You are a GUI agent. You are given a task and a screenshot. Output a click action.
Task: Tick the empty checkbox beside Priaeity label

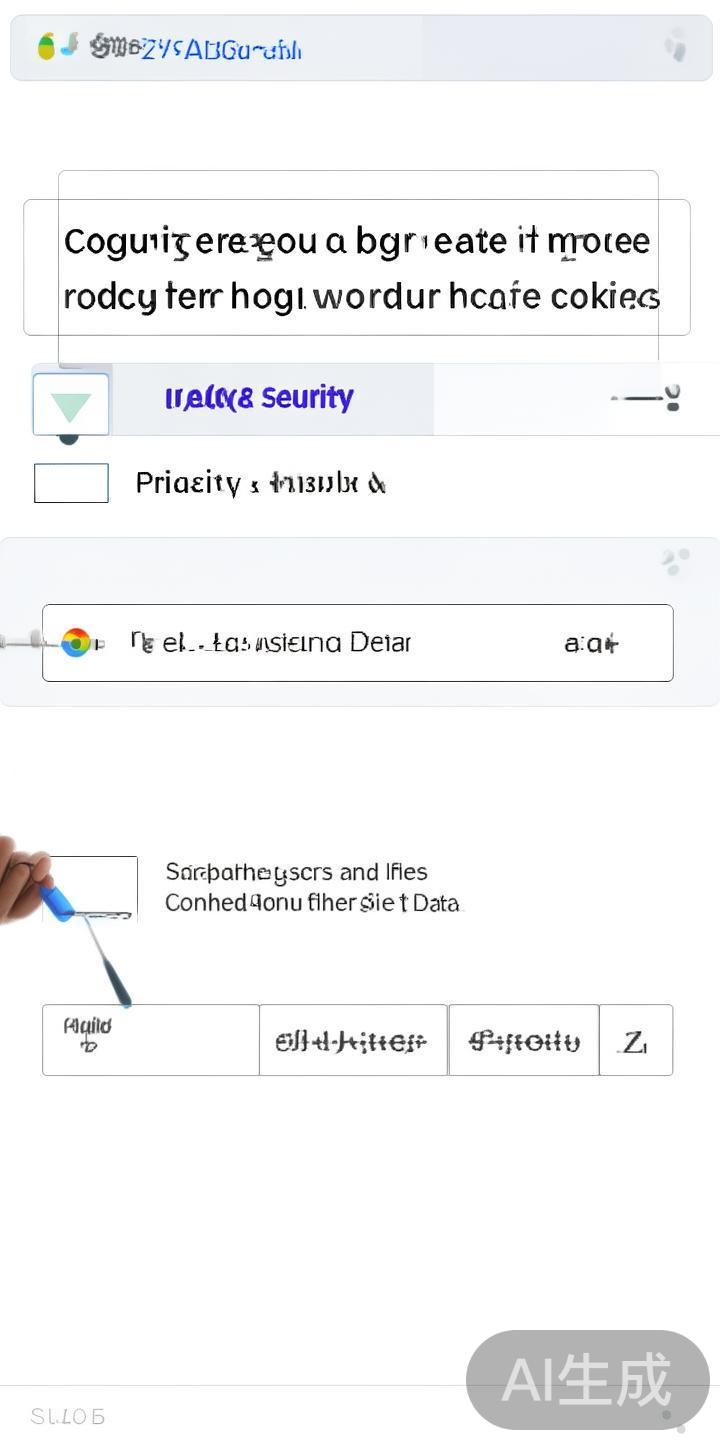(x=71, y=483)
